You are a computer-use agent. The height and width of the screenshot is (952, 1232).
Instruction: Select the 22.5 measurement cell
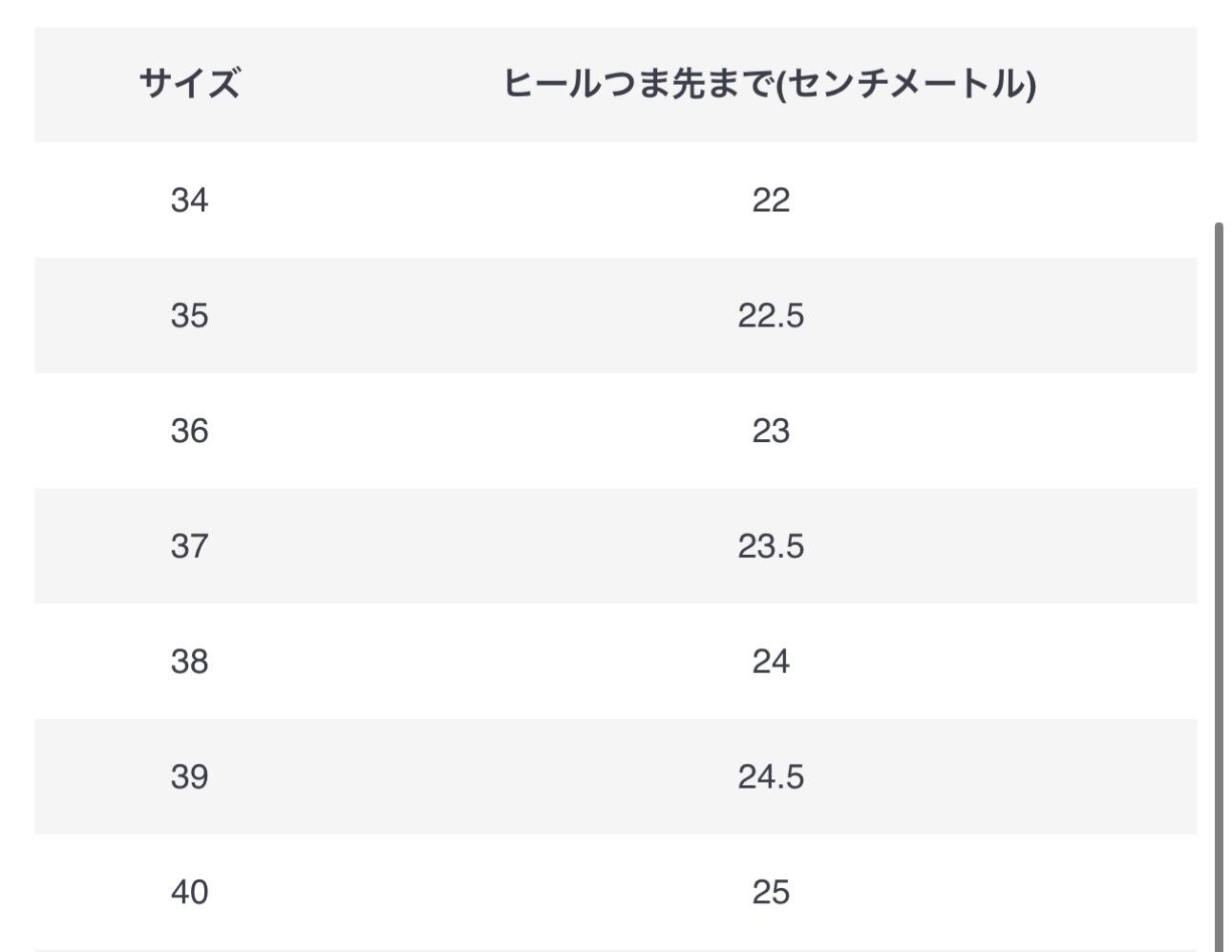770,315
